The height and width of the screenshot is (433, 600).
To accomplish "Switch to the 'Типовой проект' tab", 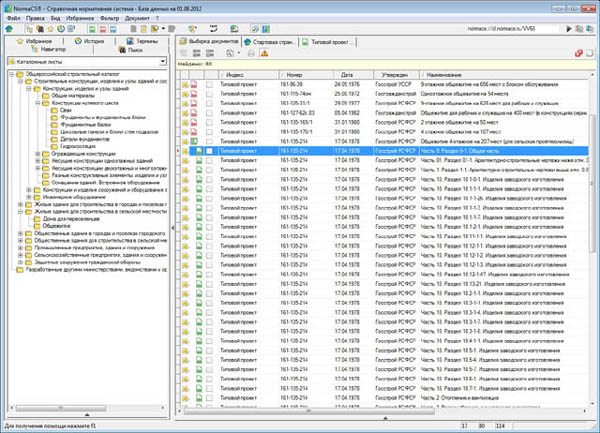I will (x=328, y=42).
